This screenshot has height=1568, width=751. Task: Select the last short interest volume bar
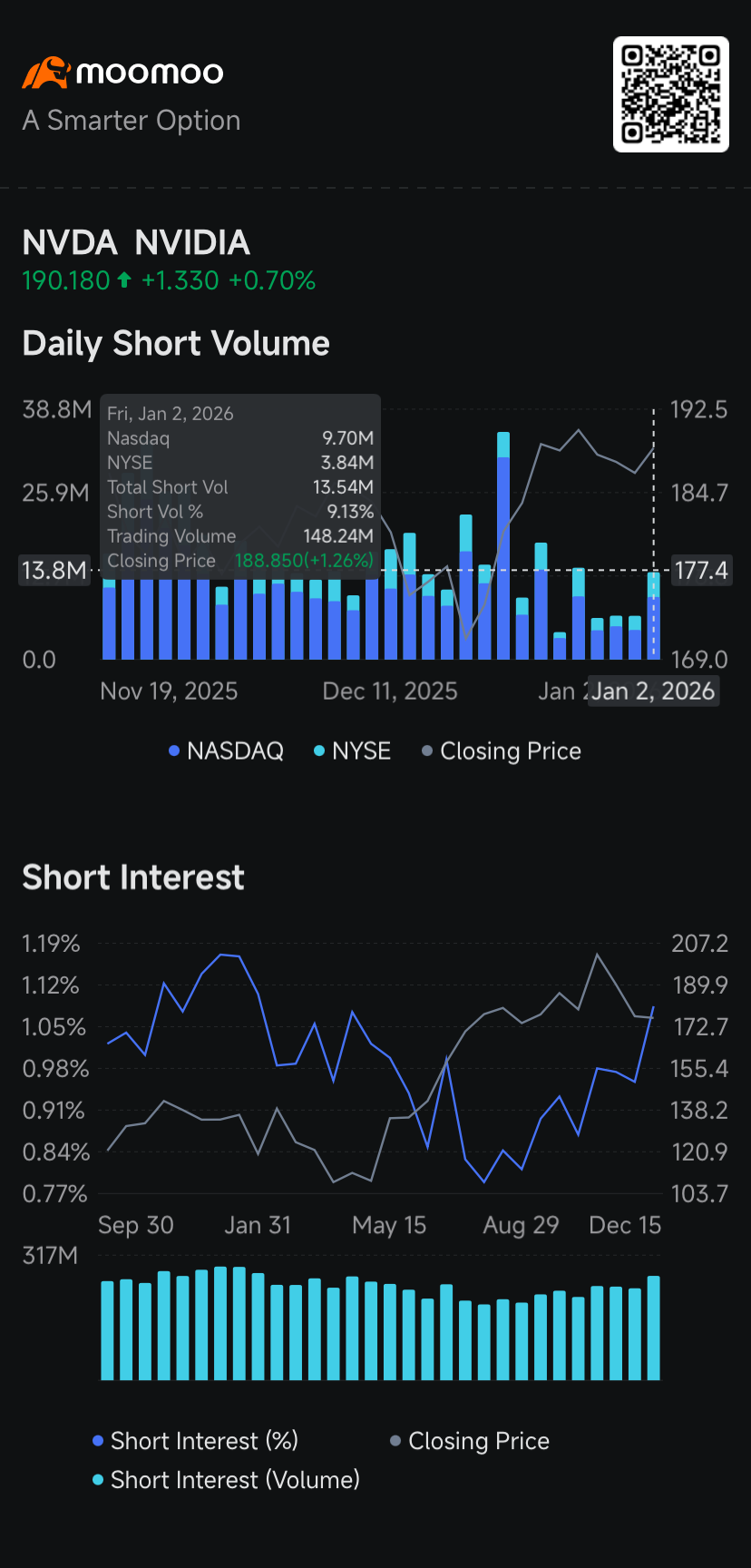coord(653,1328)
